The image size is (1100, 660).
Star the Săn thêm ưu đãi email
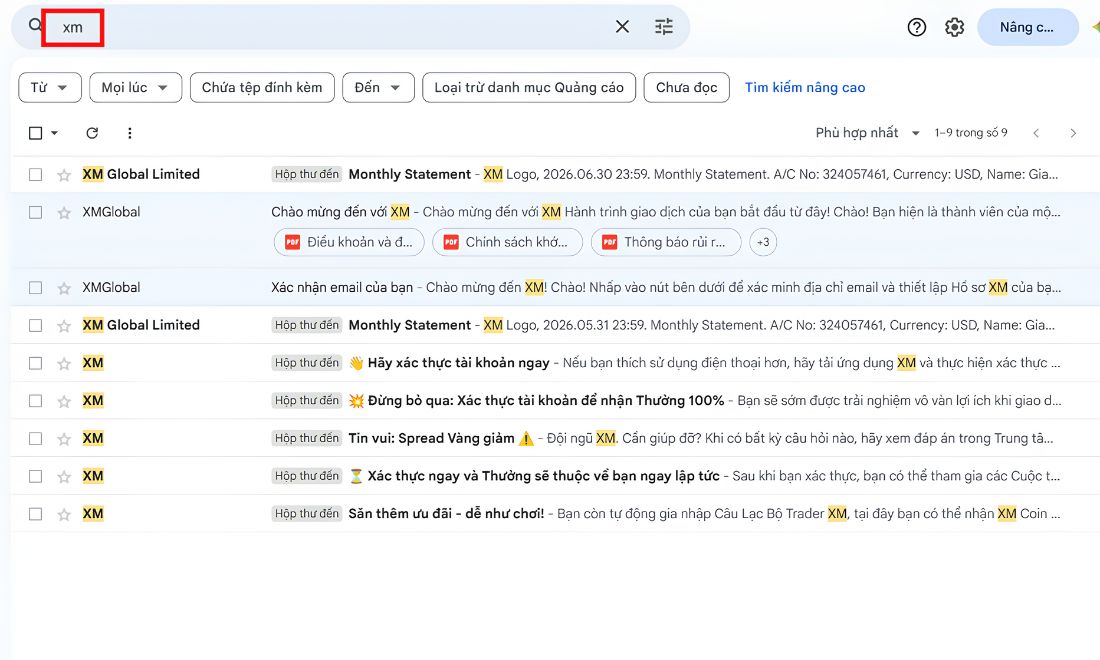(x=64, y=514)
